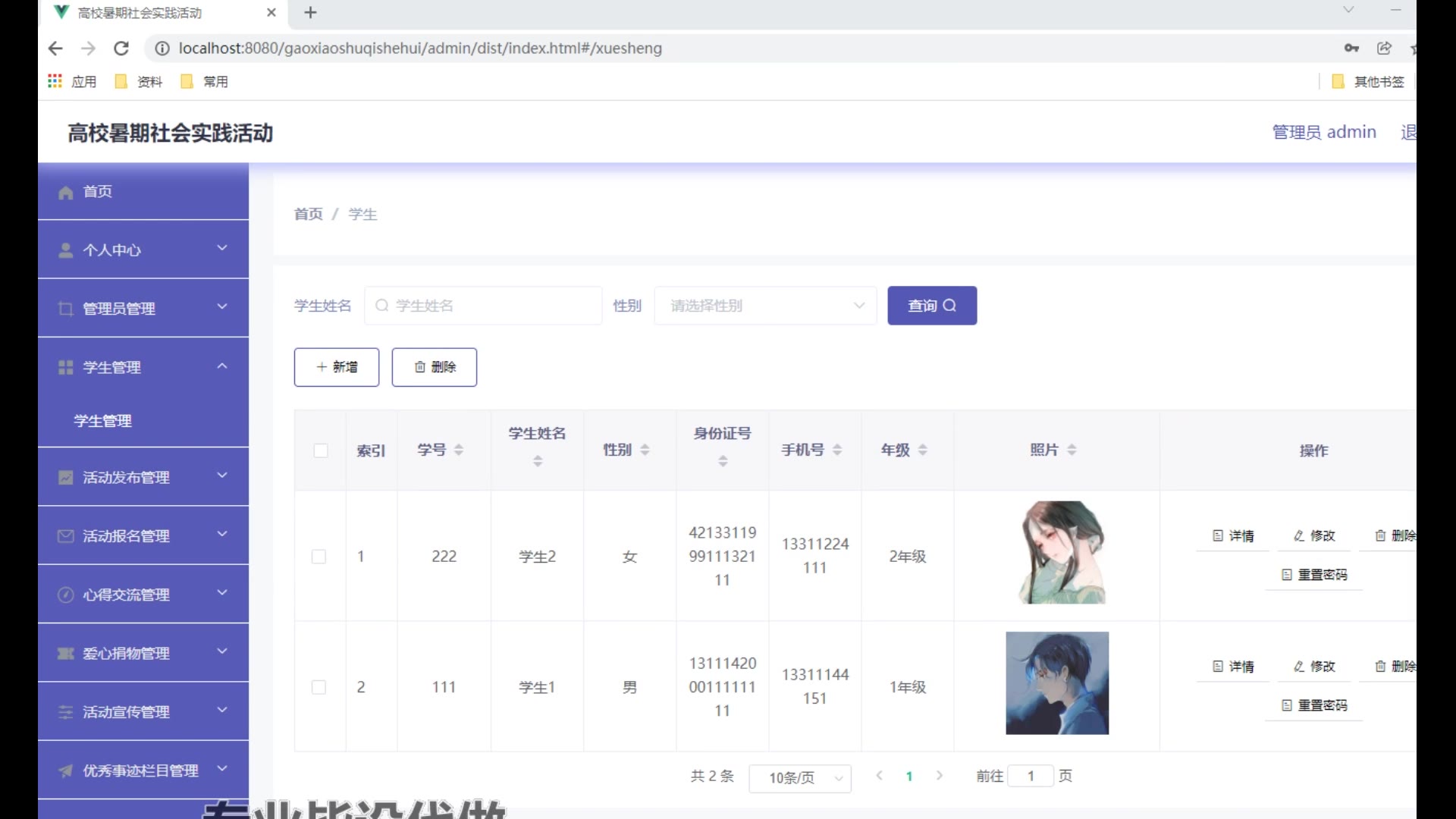Click the browser back arrow

click(x=55, y=49)
